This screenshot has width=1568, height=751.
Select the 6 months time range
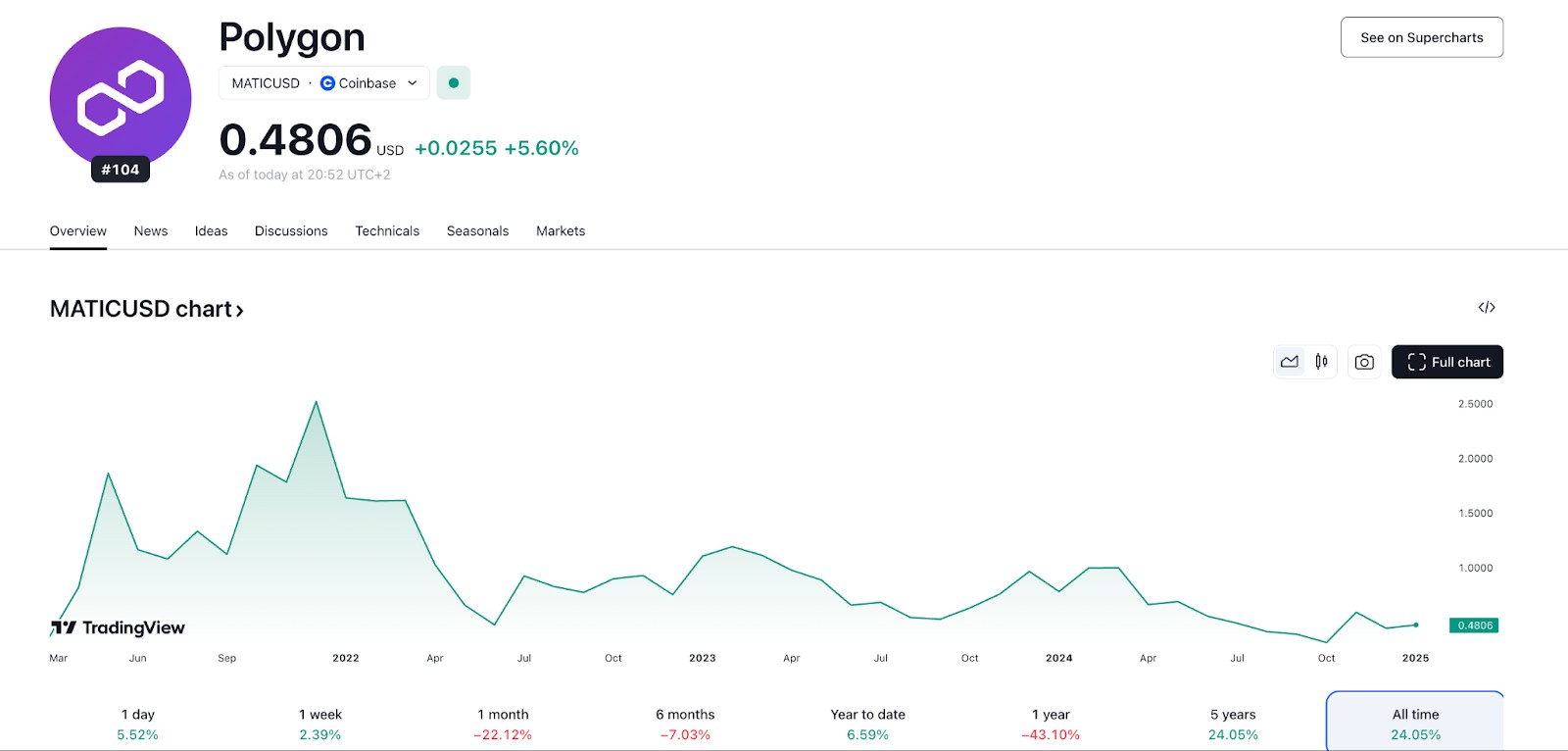685,725
